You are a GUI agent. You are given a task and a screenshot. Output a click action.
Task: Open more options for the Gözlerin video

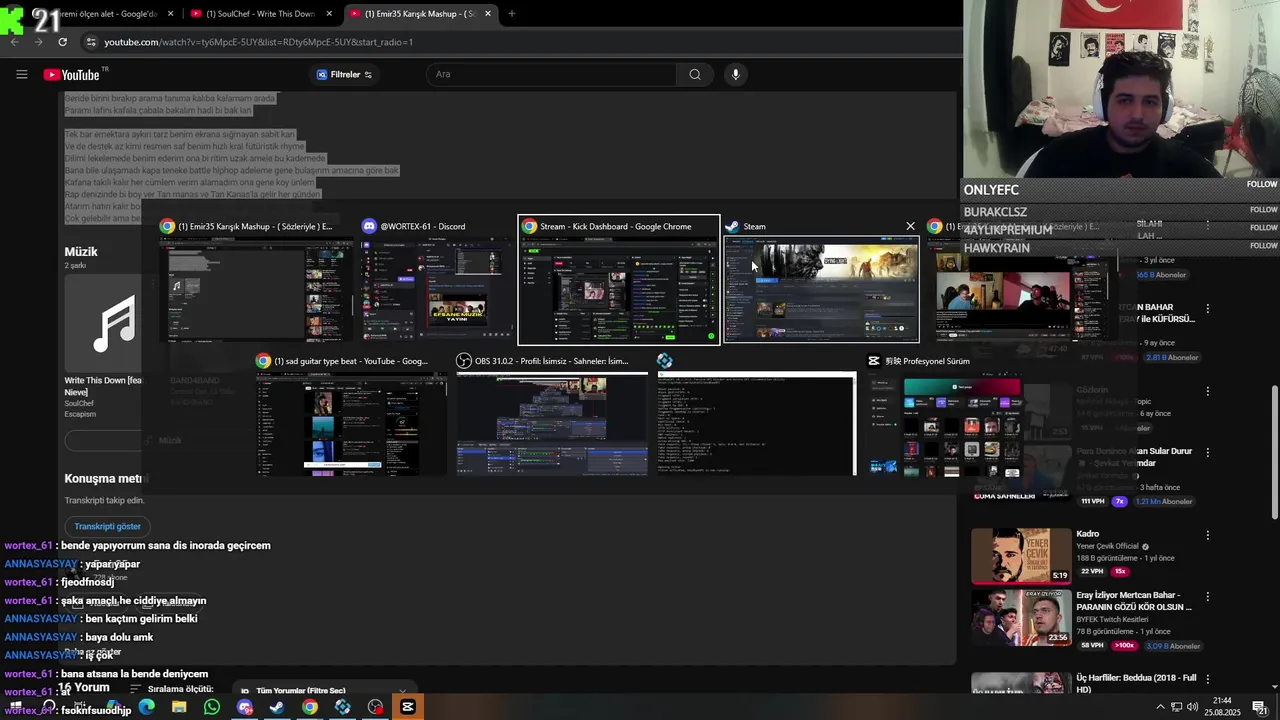(x=1208, y=391)
